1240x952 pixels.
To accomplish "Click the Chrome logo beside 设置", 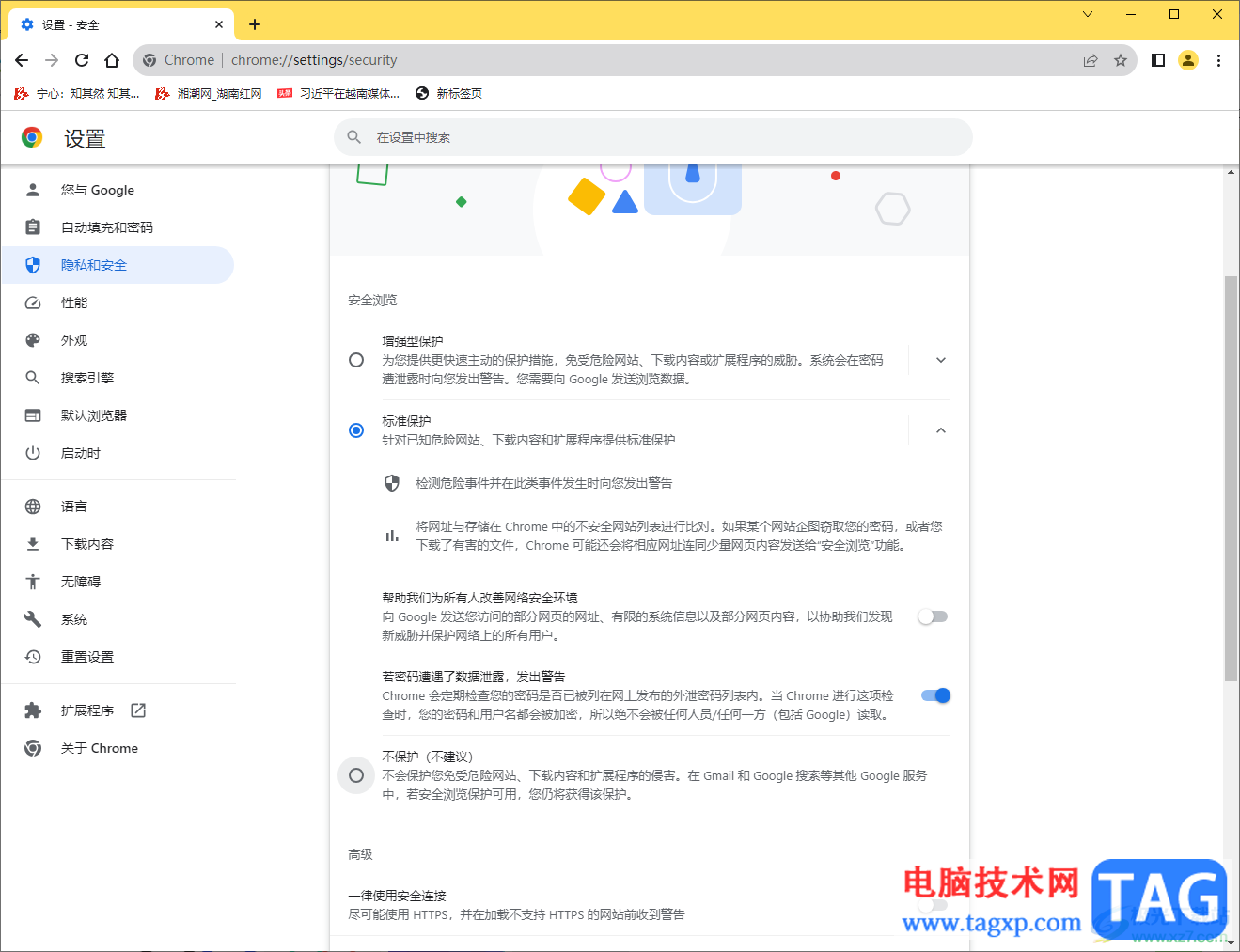I will (x=32, y=138).
